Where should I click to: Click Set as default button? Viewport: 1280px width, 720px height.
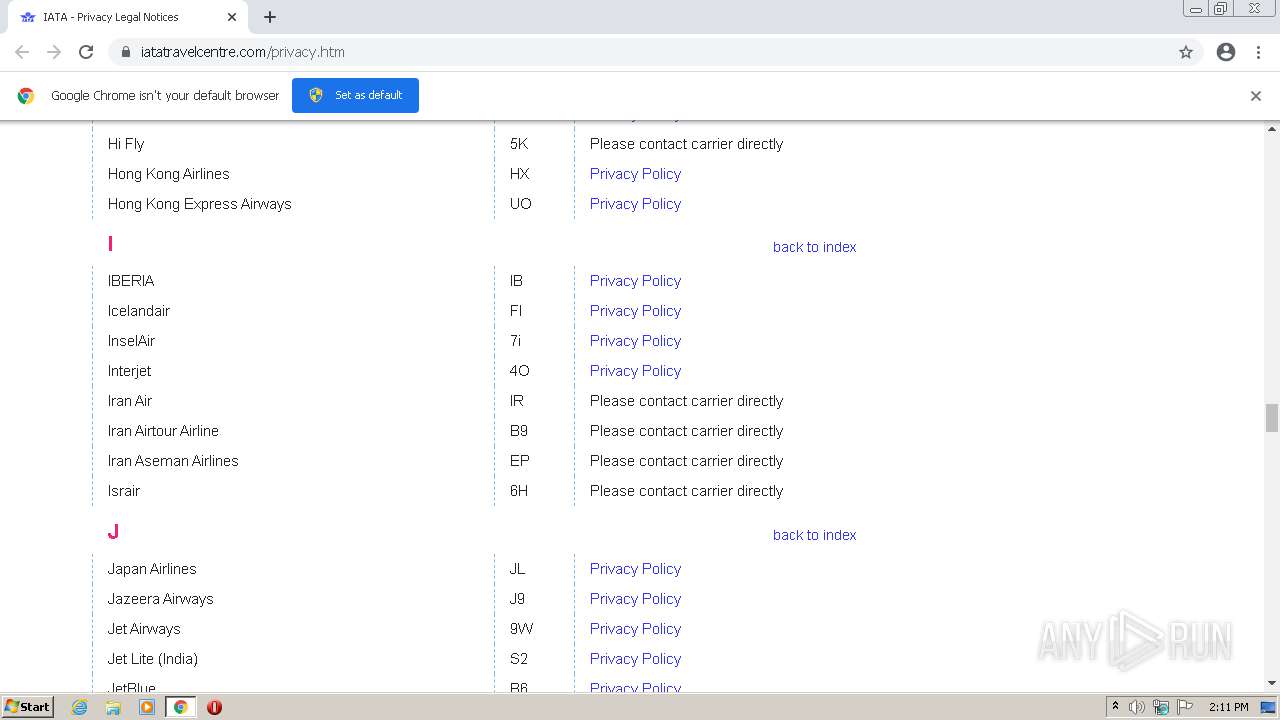355,95
